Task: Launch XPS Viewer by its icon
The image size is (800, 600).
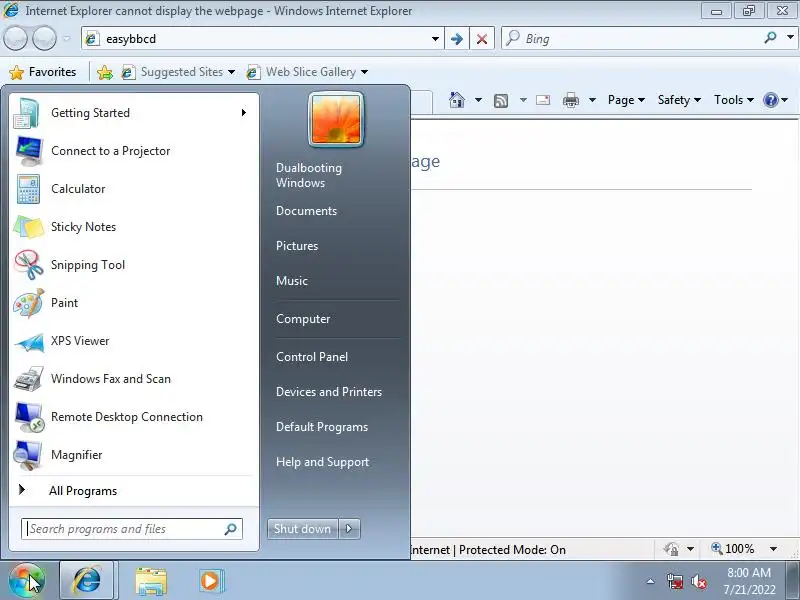Action: coord(29,341)
